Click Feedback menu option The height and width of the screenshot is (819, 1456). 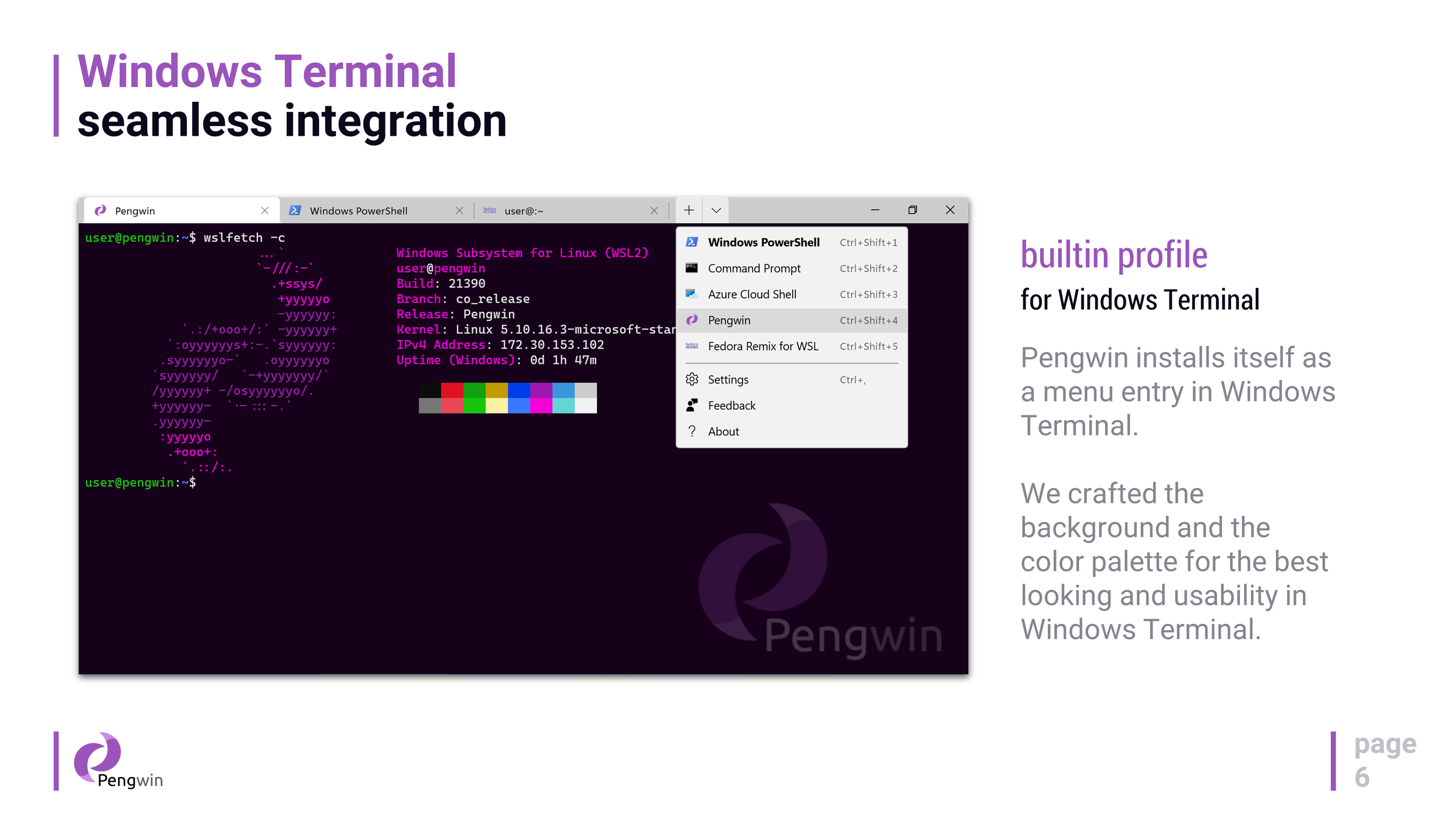(x=732, y=405)
